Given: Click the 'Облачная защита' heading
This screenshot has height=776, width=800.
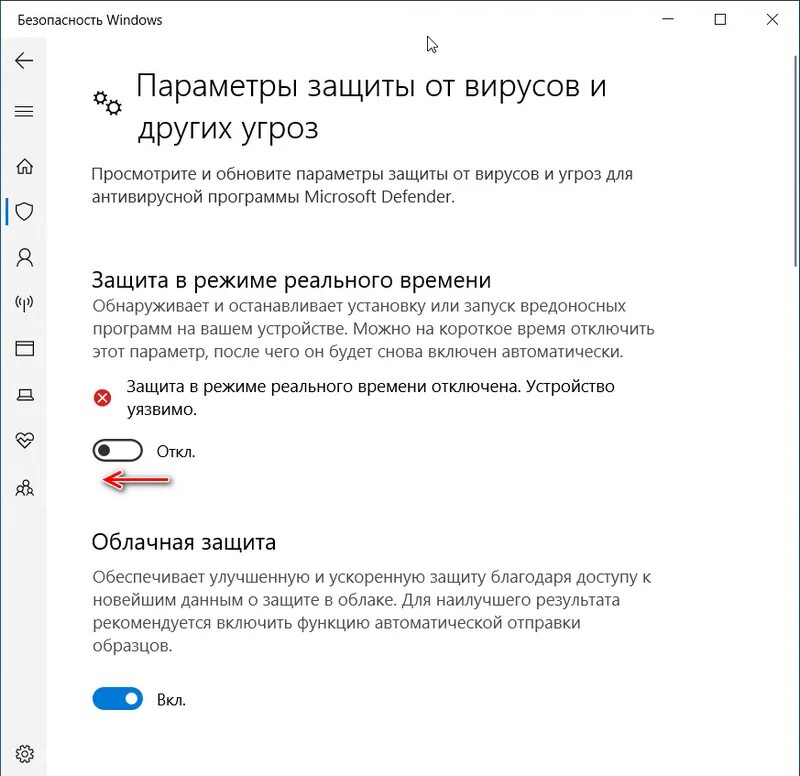Looking at the screenshot, I should pyautogui.click(x=184, y=542).
